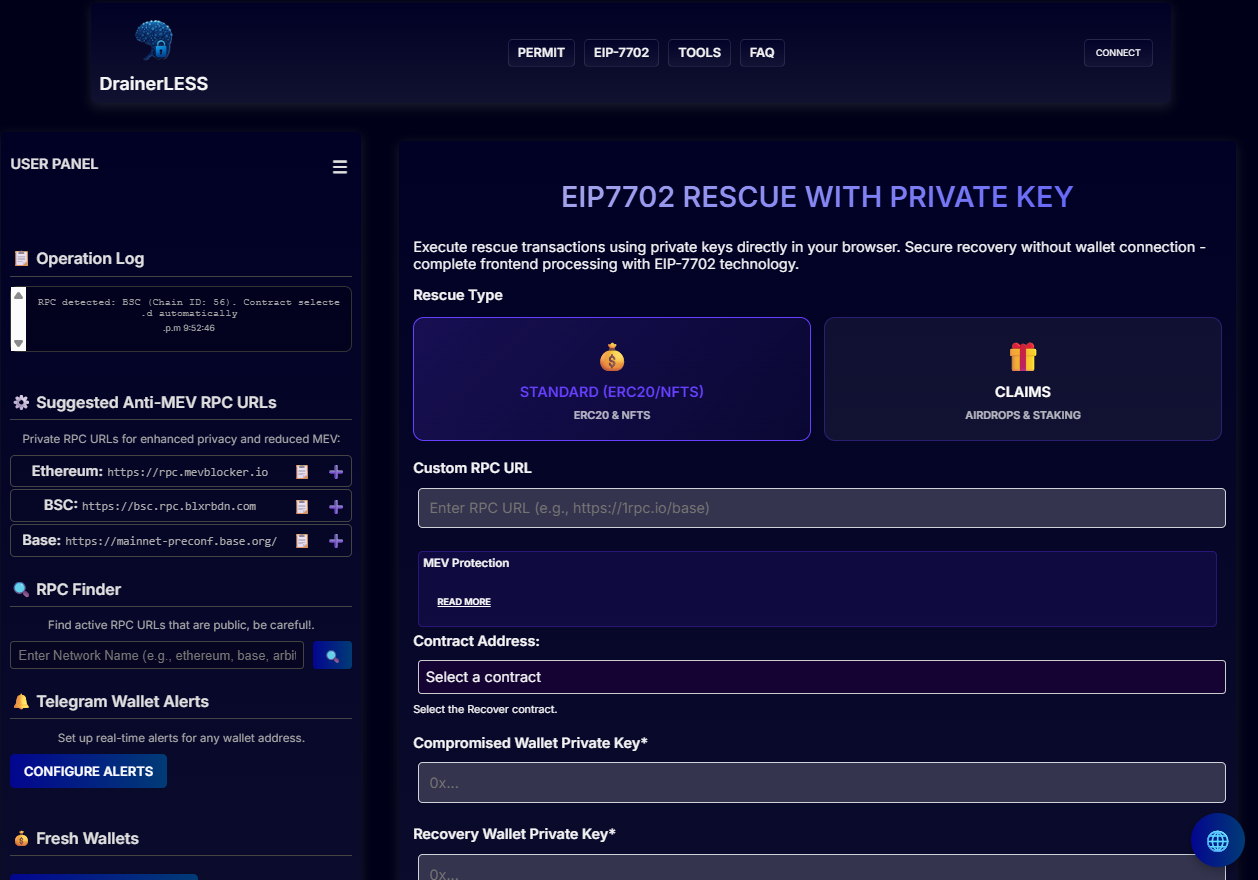This screenshot has width=1258, height=880.
Task: Open the Contract Address 'Select a contract' dropdown
Action: [822, 677]
